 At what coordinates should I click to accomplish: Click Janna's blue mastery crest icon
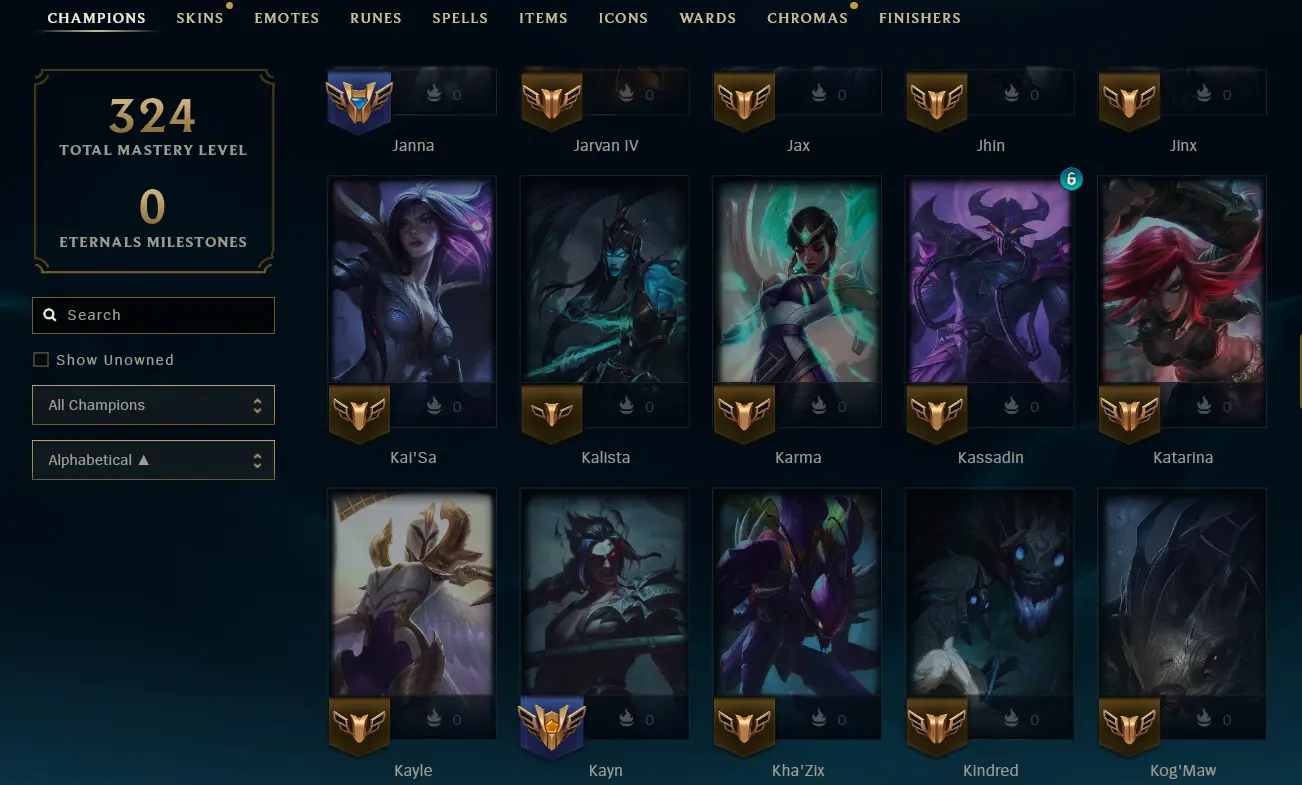pos(359,100)
